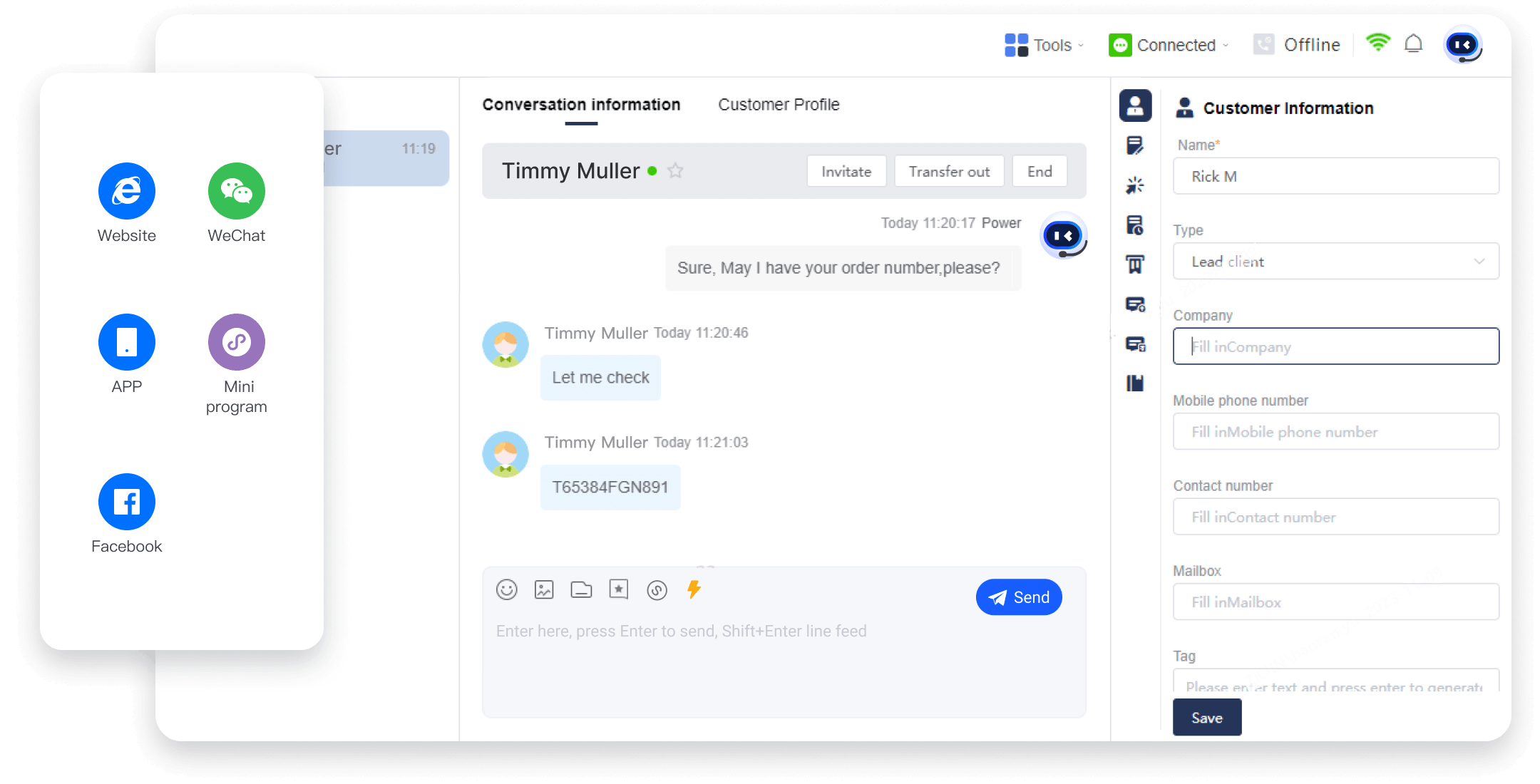Expand the Tools menu dropdown
The height and width of the screenshot is (784, 1540).
coord(1044,44)
